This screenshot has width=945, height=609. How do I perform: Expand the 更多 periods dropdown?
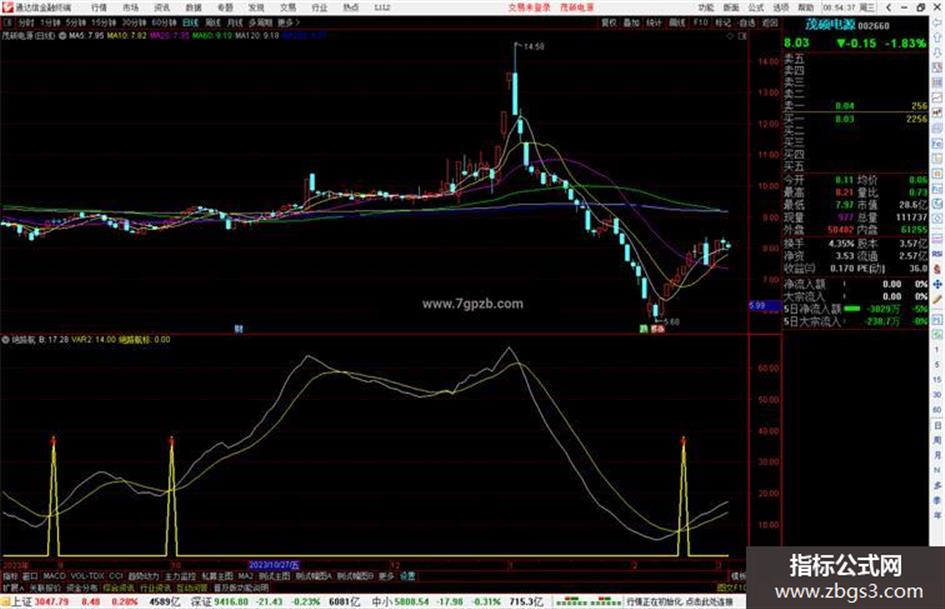(288, 22)
